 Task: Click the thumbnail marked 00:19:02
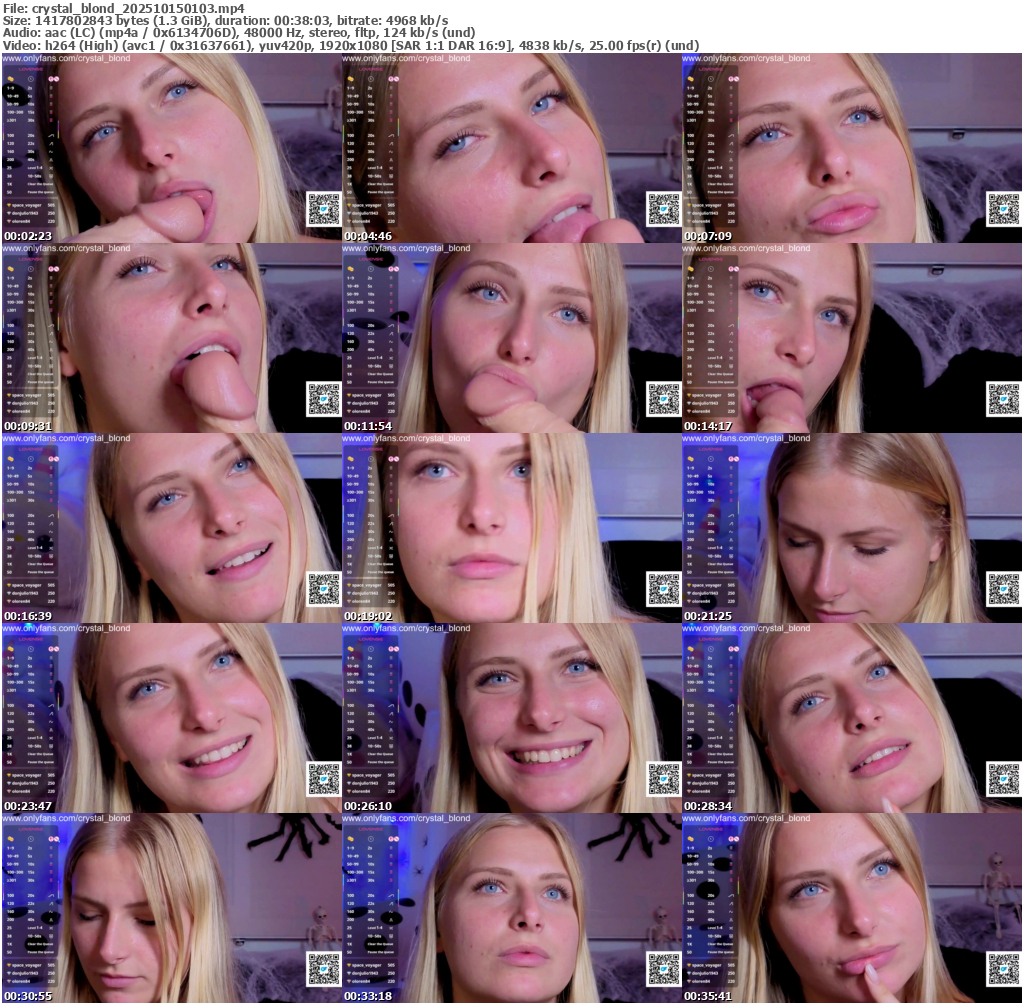click(x=510, y=527)
